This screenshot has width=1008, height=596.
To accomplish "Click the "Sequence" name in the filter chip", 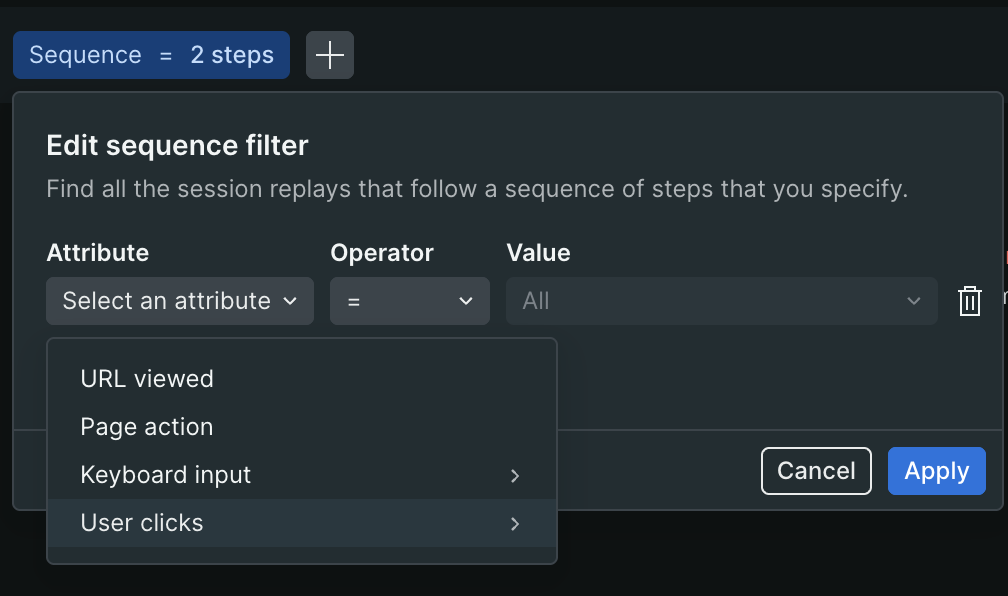I will (85, 55).
